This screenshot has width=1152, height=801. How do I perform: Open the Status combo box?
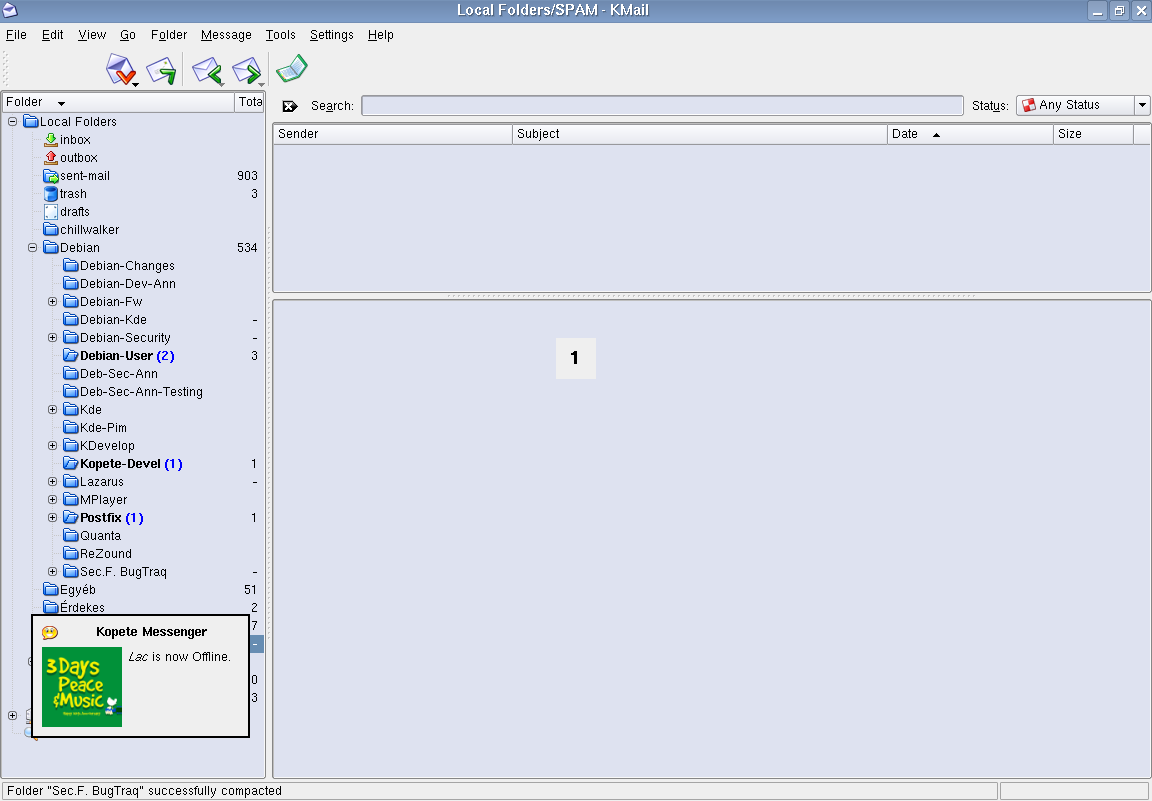pyautogui.click(x=1083, y=105)
